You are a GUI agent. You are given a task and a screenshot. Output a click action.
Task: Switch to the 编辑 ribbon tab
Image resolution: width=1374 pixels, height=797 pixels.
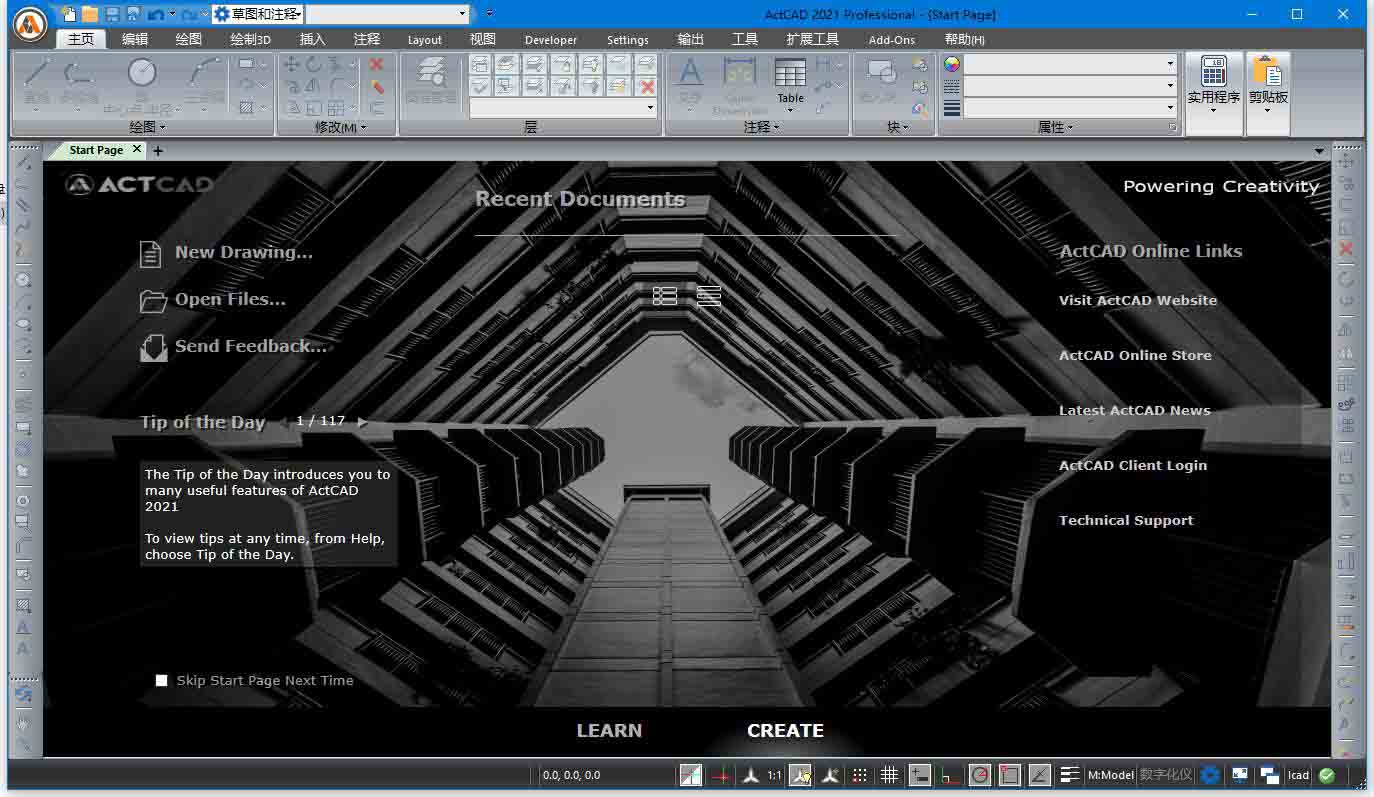(135, 39)
